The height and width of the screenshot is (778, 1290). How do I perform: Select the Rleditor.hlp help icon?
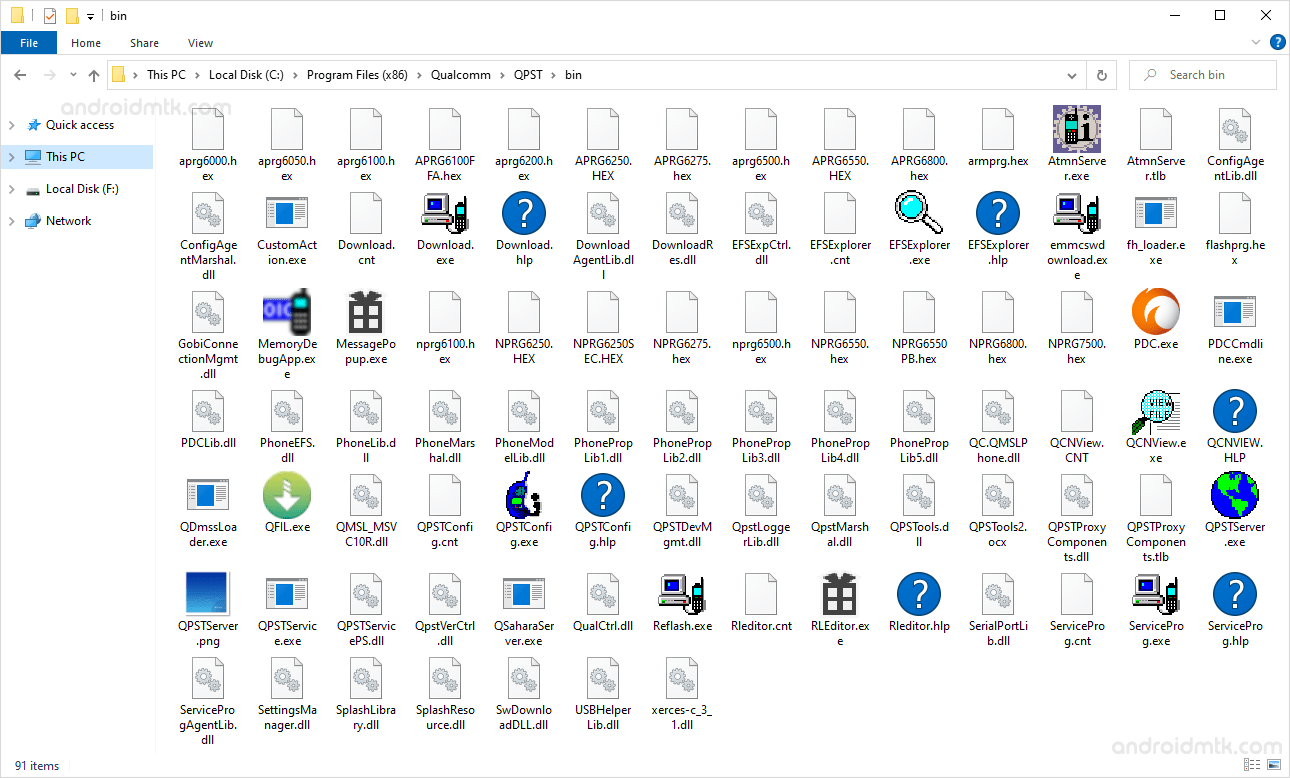[x=919, y=594]
